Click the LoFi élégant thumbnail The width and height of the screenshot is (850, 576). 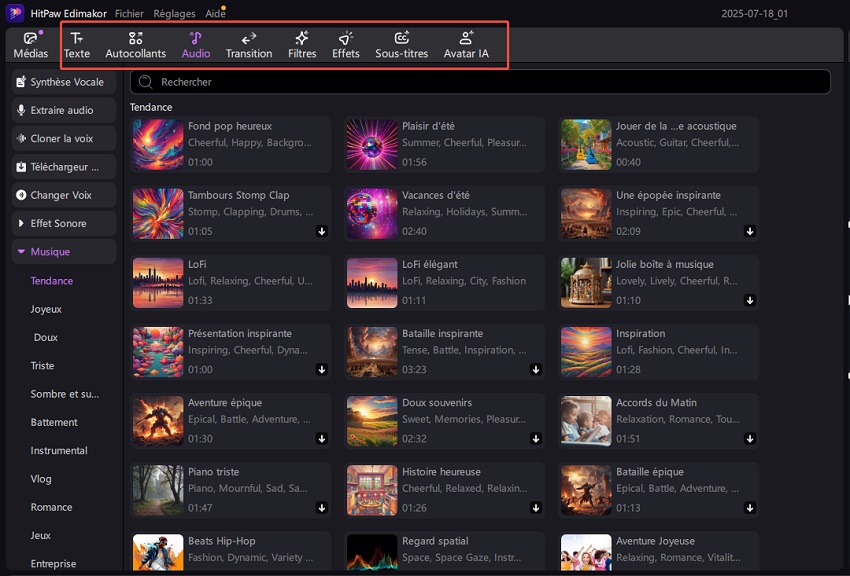click(x=372, y=283)
